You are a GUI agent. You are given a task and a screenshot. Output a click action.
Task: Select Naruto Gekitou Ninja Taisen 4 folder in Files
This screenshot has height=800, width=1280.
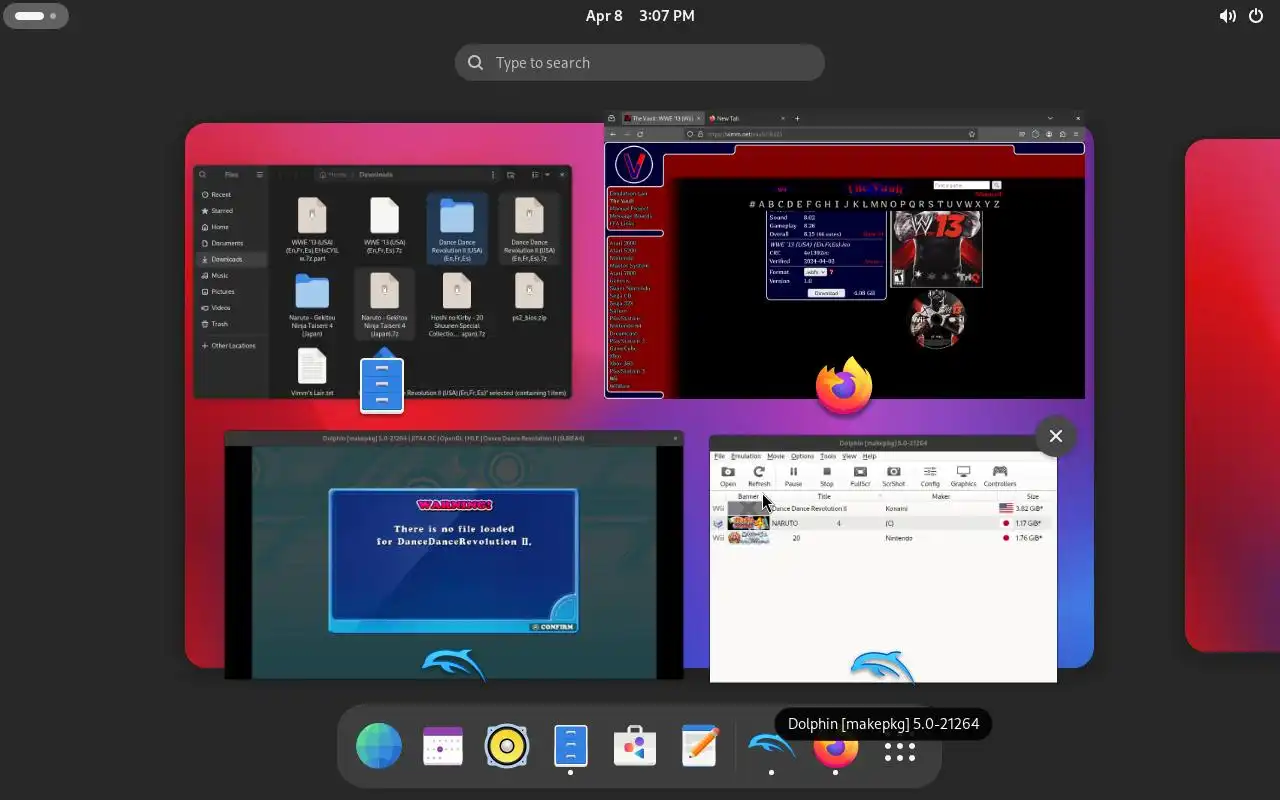pos(312,304)
